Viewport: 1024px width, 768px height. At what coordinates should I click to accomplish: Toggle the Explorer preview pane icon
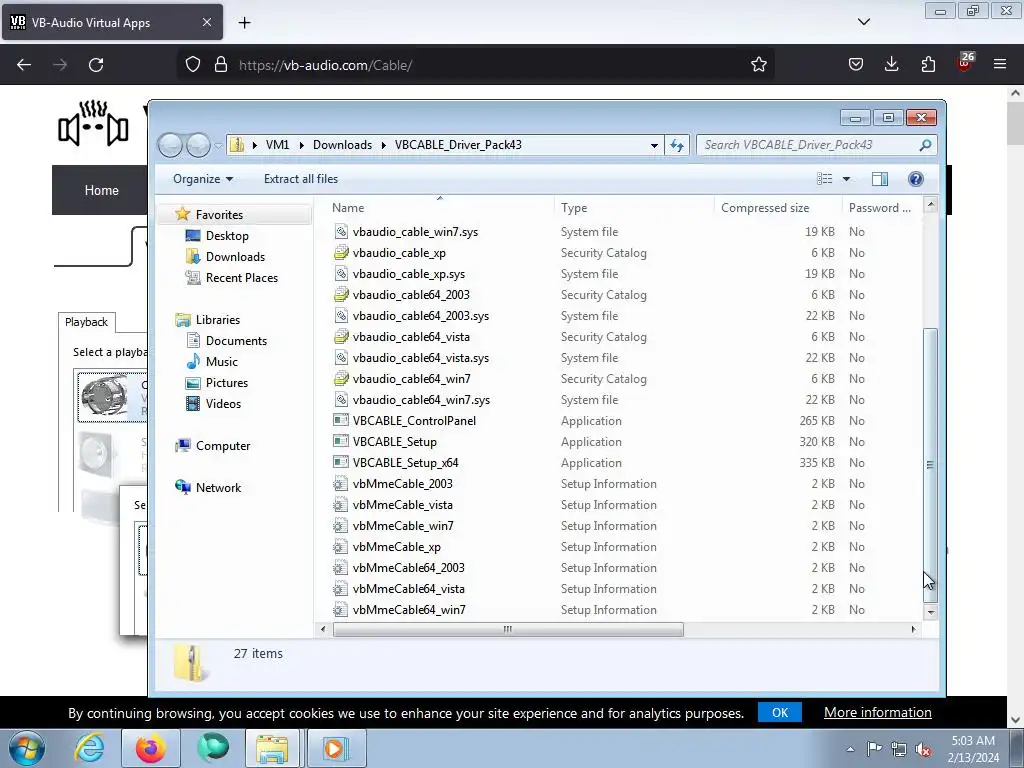pyautogui.click(x=880, y=179)
